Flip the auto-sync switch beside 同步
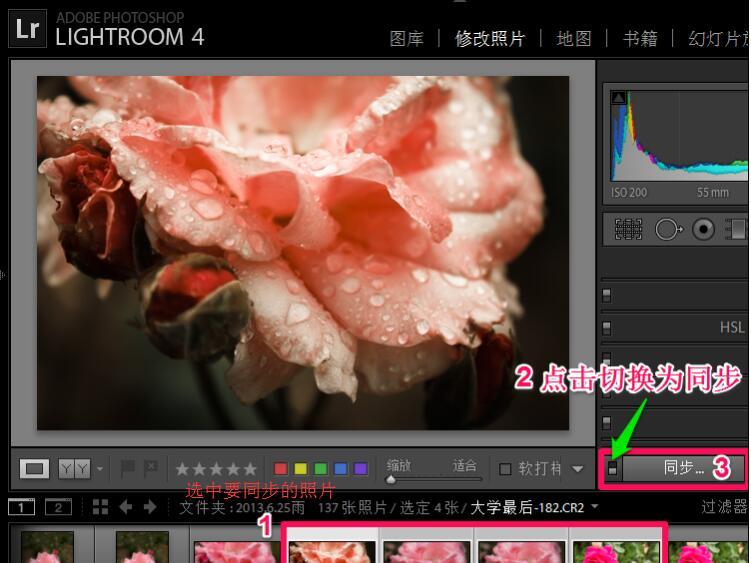This screenshot has height=563, width=751. (613, 468)
